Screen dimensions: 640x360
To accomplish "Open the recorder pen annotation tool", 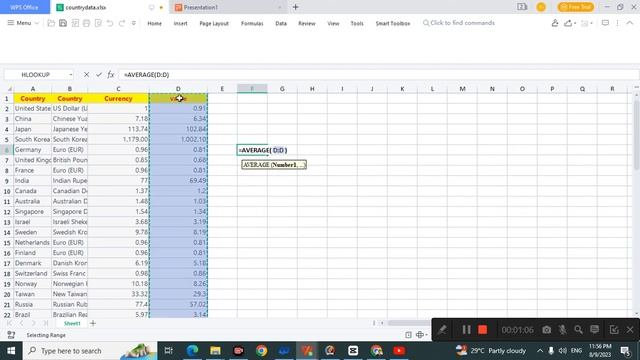I will [x=442, y=329].
